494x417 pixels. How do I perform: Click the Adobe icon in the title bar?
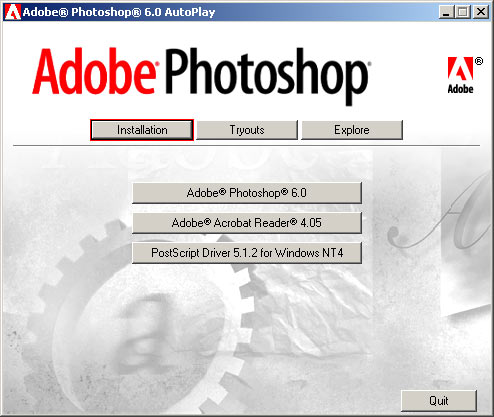[13, 12]
